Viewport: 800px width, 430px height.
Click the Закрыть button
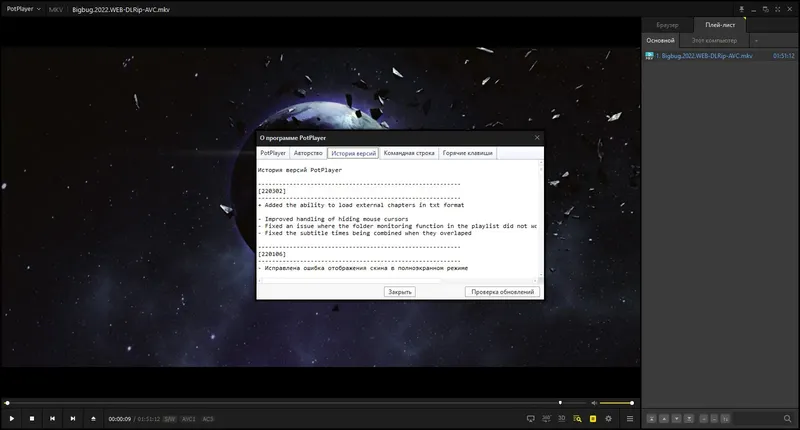tap(400, 292)
